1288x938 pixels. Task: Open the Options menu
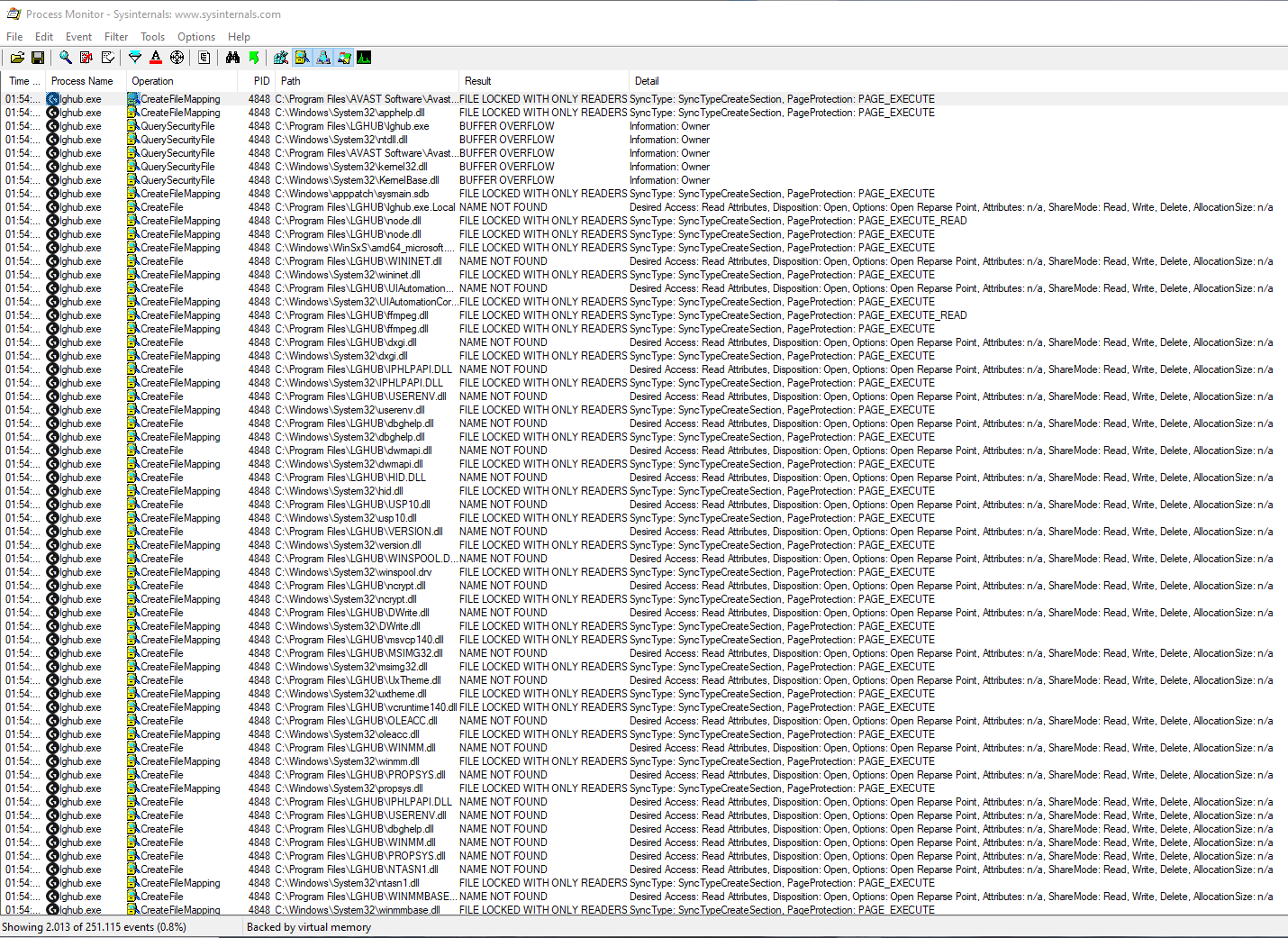tap(196, 37)
